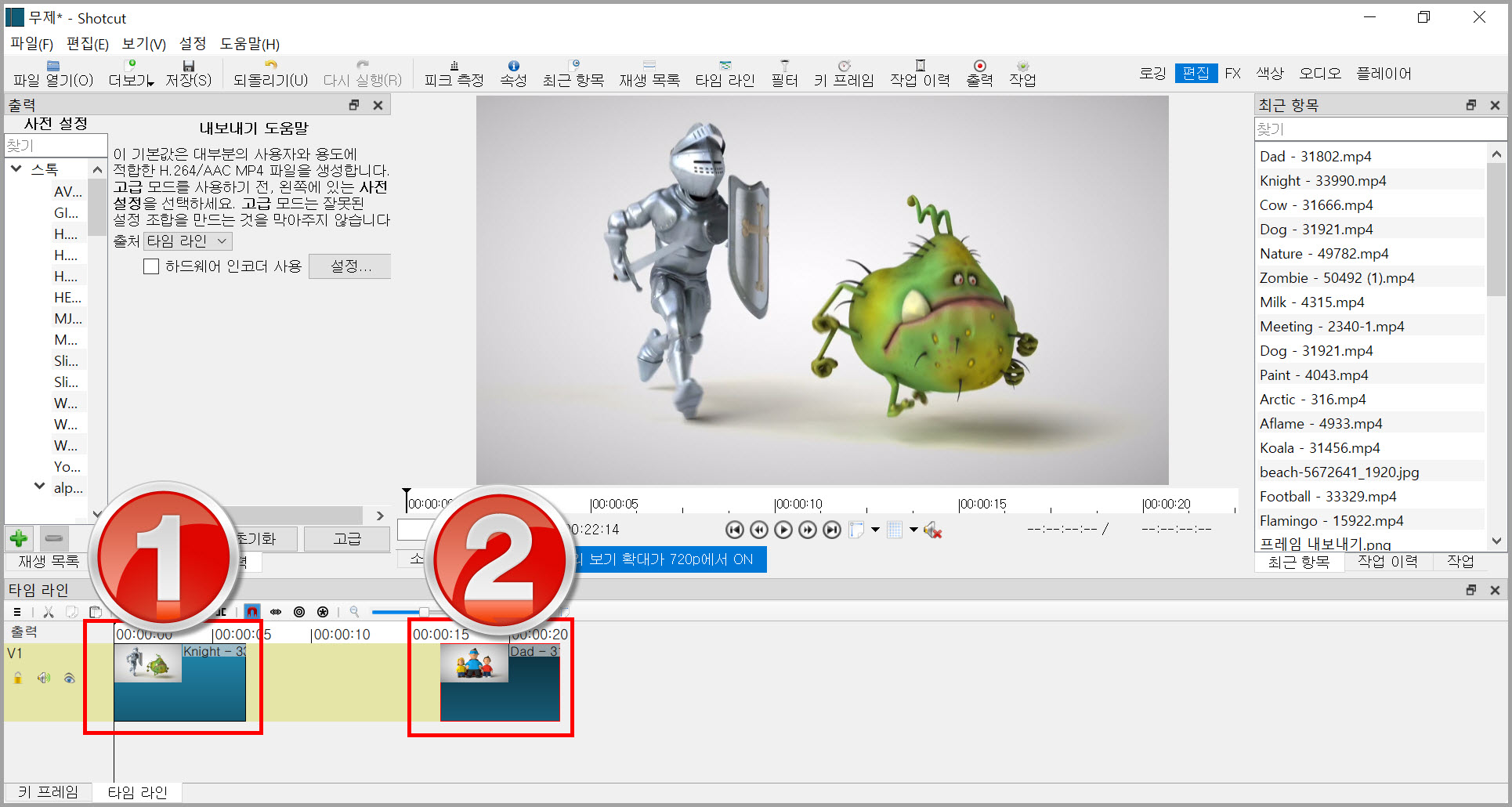Viewport: 1512px width, 807px height.
Task: Switch to the FX layout
Action: coord(1233,74)
